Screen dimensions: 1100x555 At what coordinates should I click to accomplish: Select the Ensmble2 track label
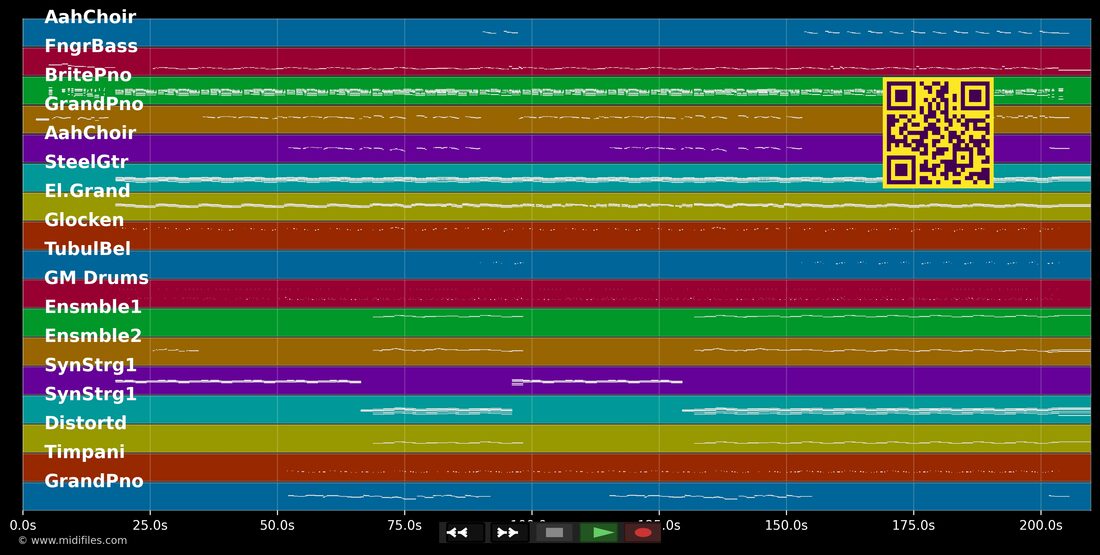tap(93, 336)
